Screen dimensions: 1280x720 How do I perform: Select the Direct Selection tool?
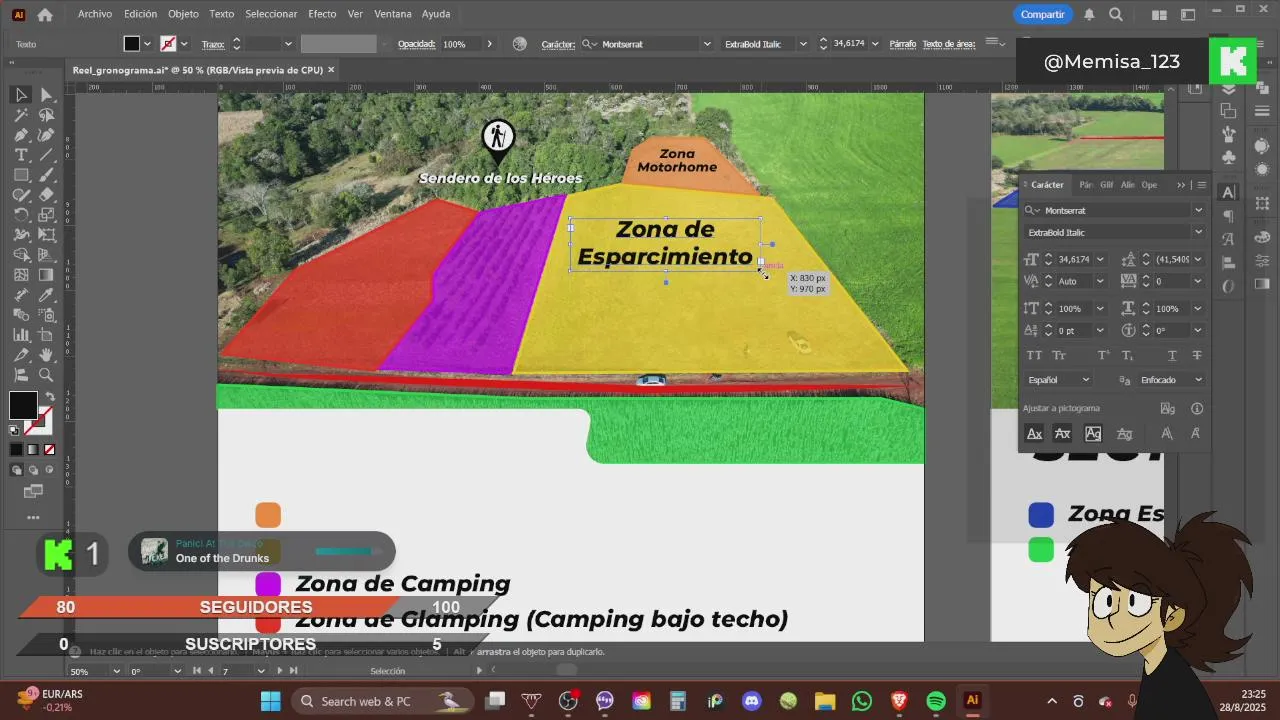pos(46,95)
